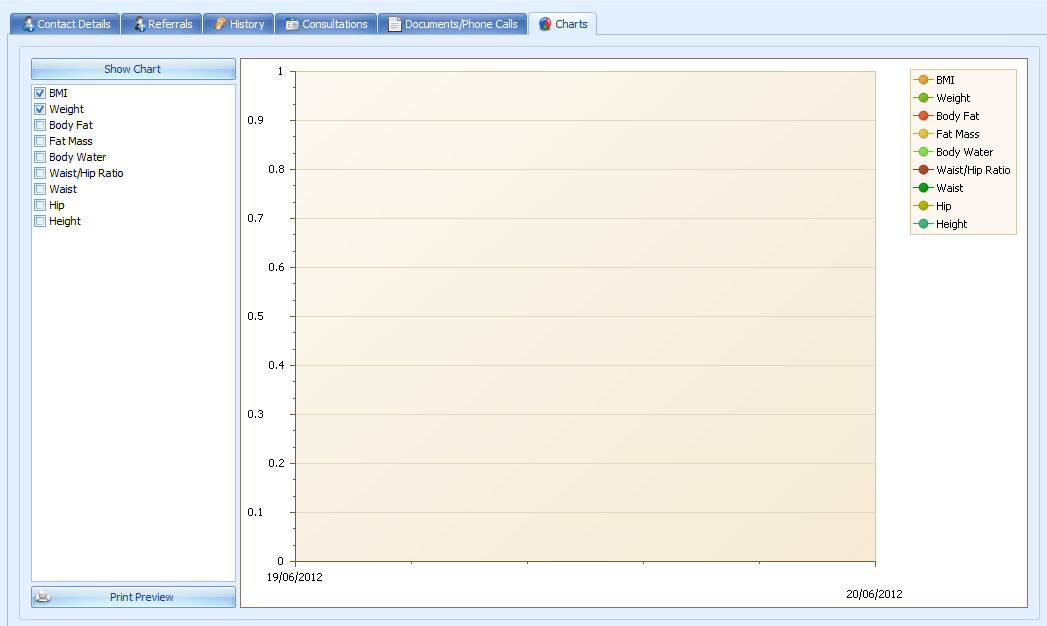This screenshot has height=626, width=1047.
Task: Click the Print Preview button
Action: [133, 597]
